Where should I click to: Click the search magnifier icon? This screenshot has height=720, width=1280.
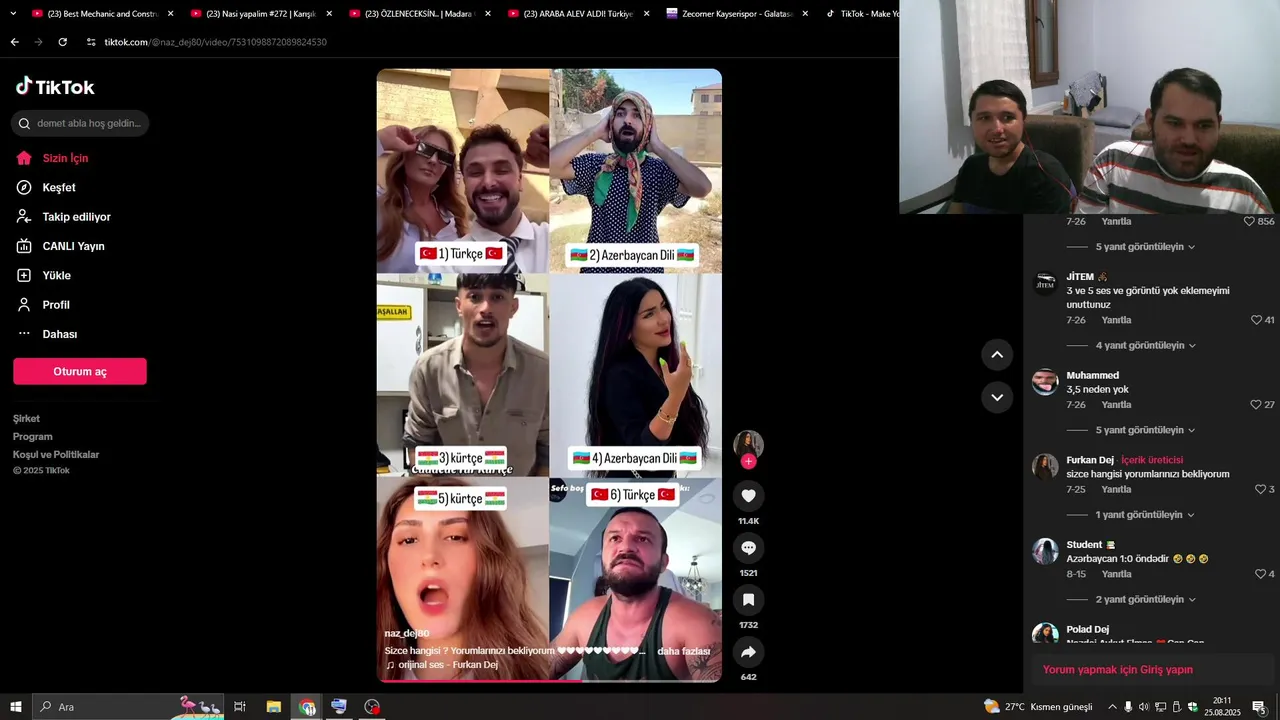coord(24,124)
